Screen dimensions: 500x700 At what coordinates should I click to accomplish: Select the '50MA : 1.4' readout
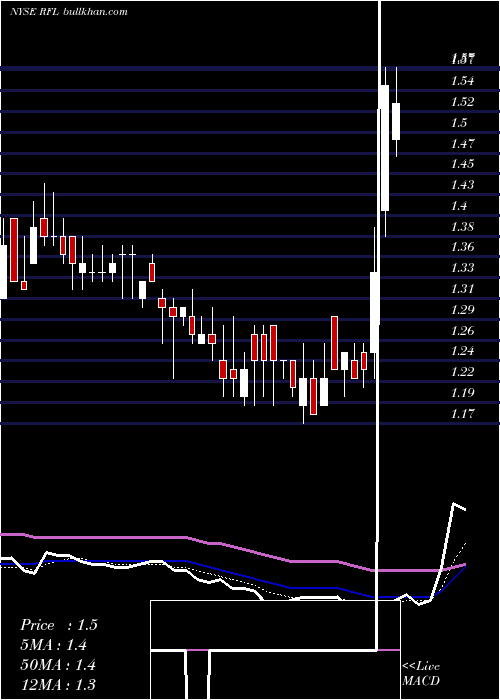tap(58, 665)
